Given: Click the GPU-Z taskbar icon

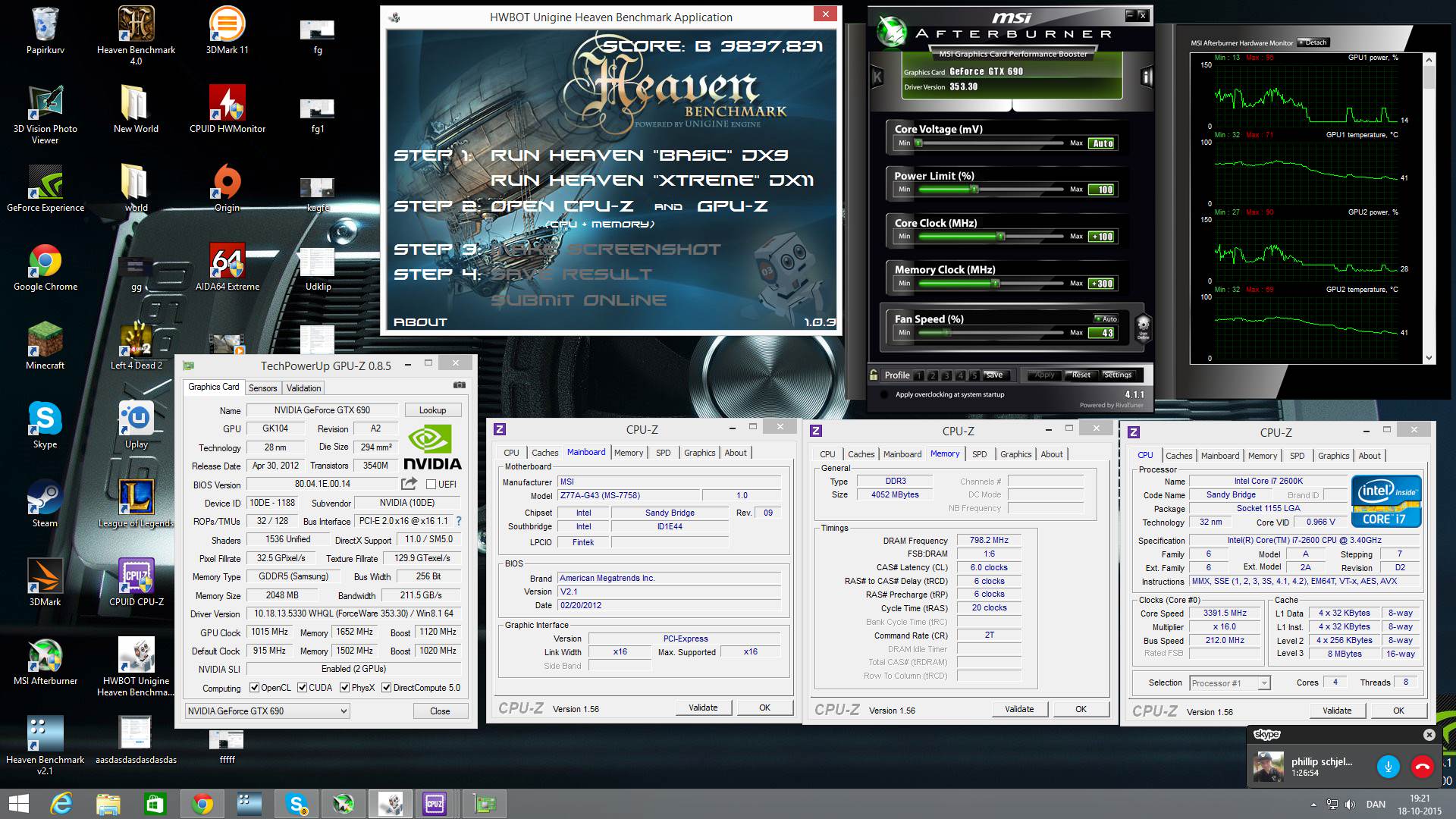Looking at the screenshot, I should click(x=485, y=804).
